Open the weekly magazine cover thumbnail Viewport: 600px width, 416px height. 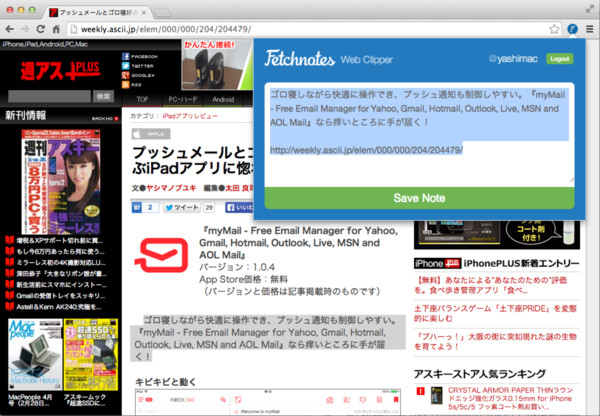point(61,182)
